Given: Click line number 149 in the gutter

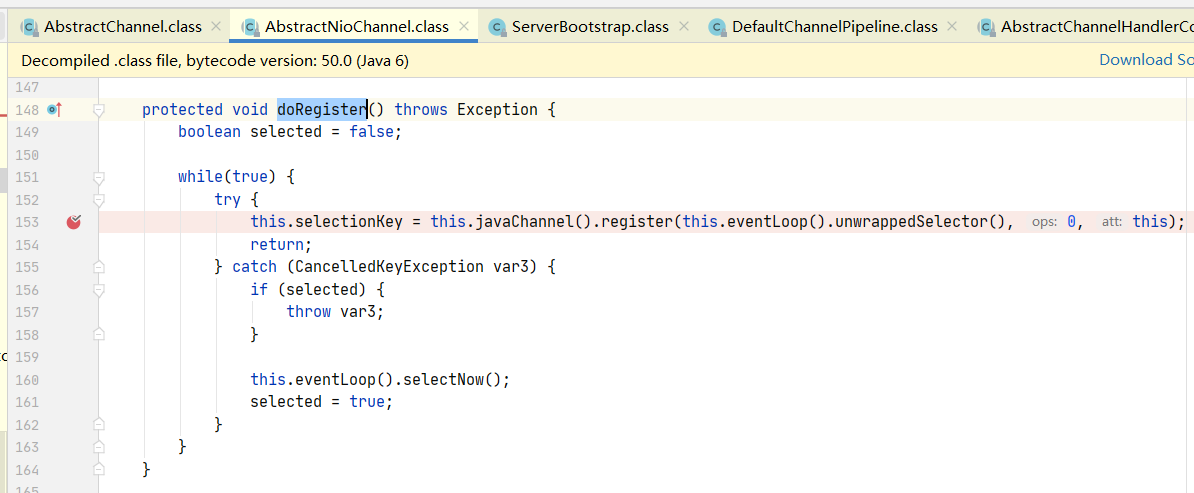Looking at the screenshot, I should [x=27, y=132].
